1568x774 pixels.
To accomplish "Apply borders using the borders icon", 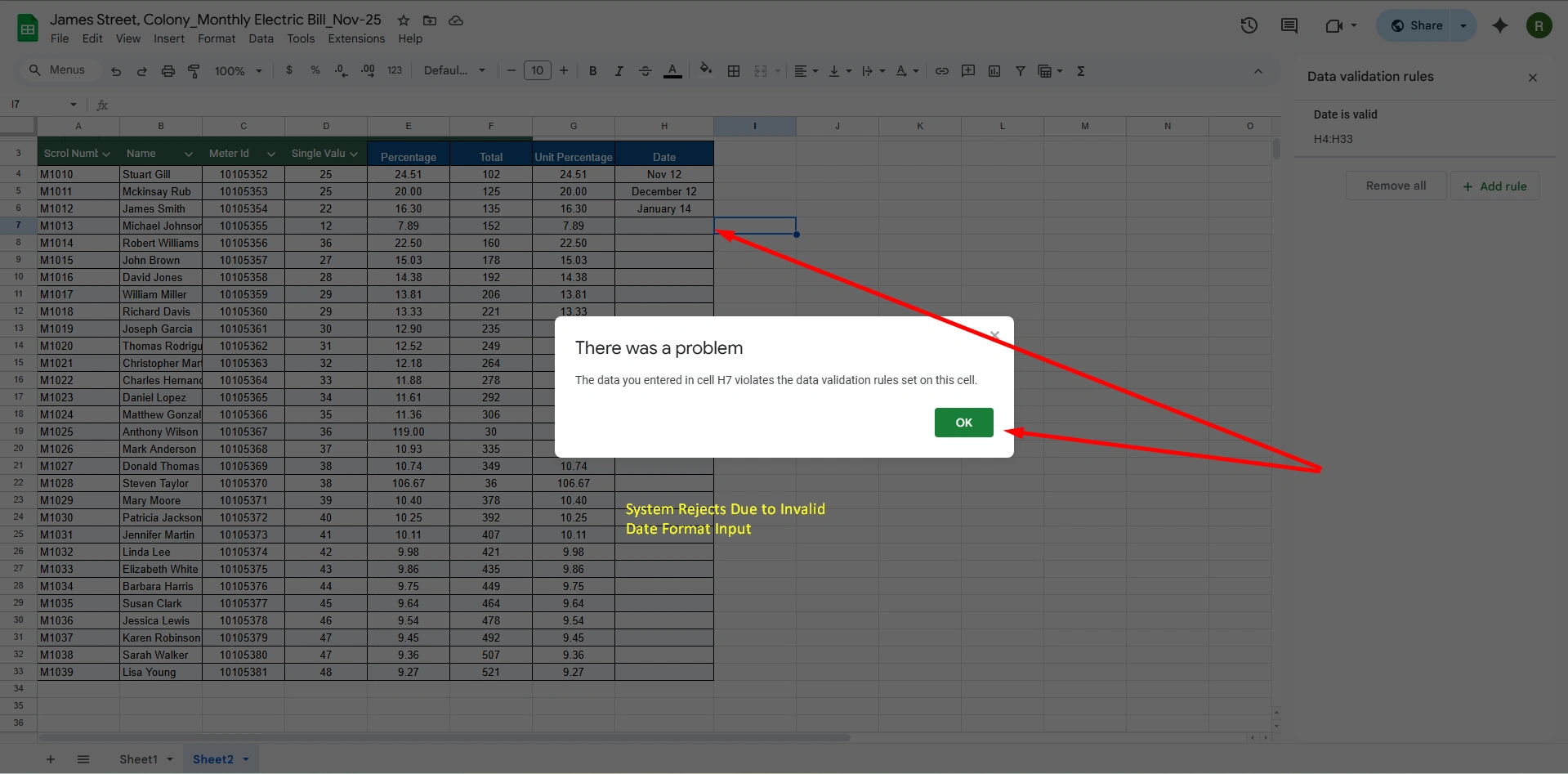I will click(733, 71).
